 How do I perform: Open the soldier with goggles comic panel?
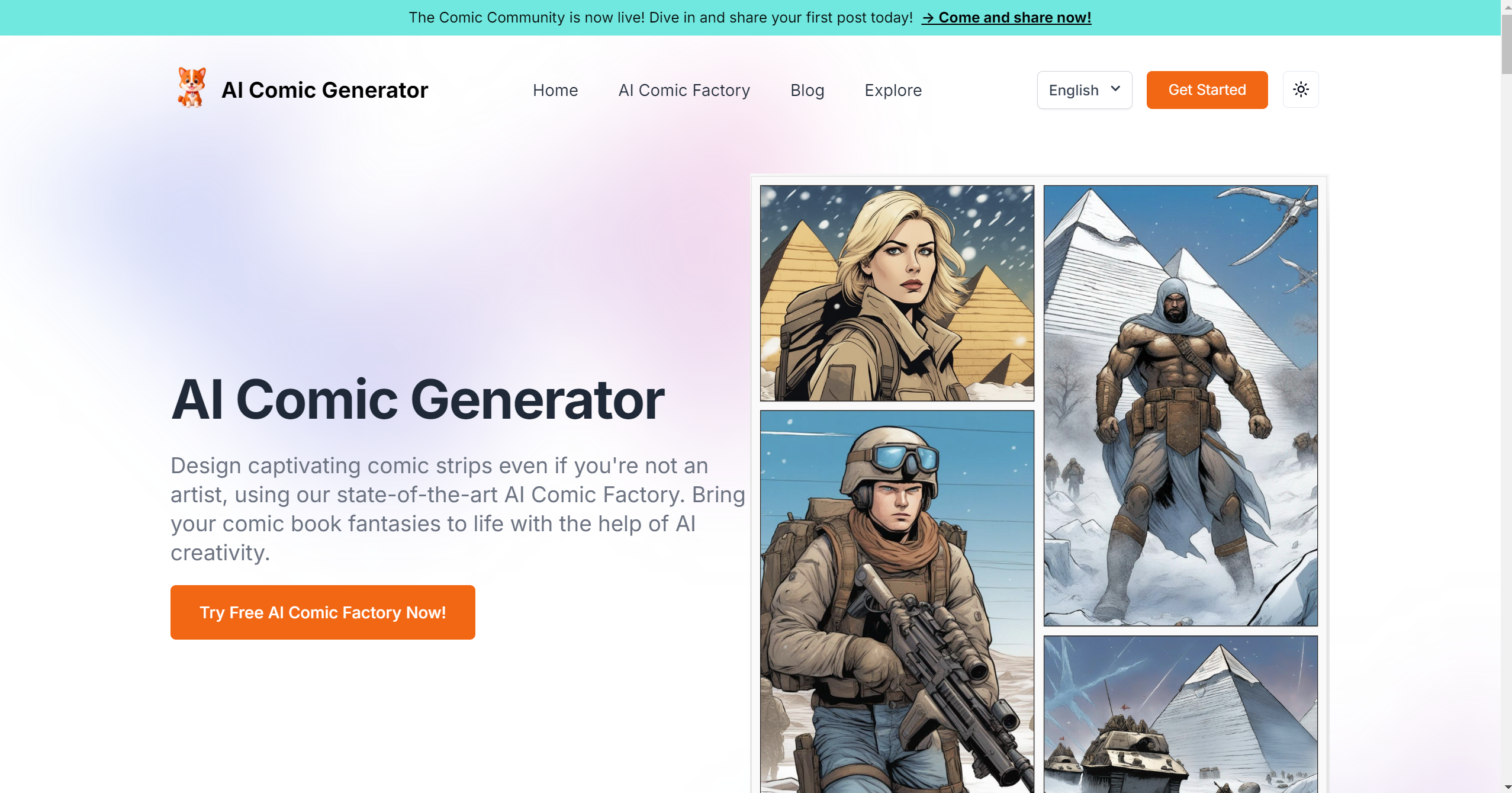(x=897, y=601)
